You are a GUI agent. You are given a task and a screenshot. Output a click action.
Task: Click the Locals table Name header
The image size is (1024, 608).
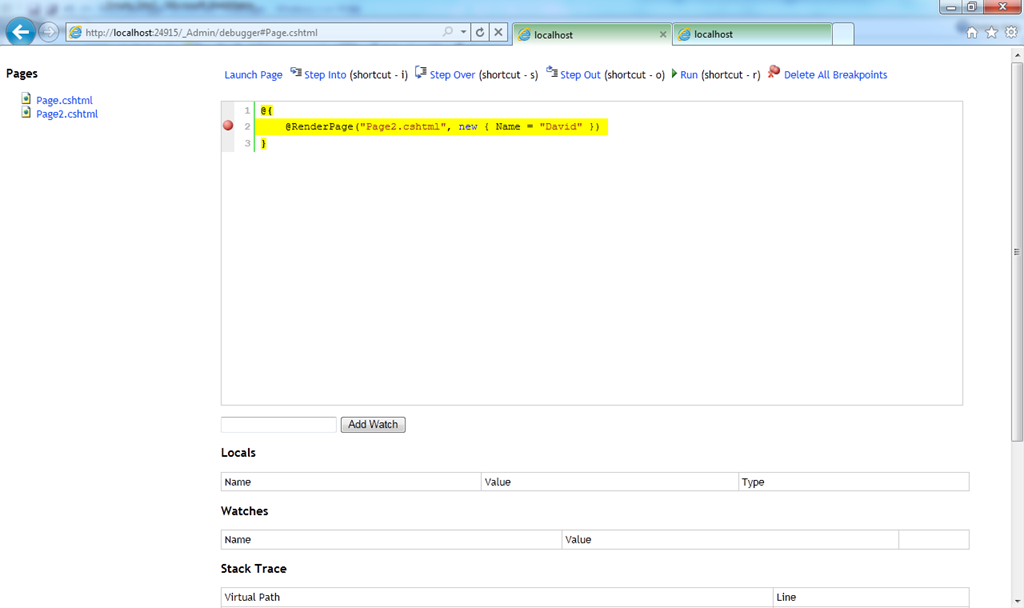(351, 482)
